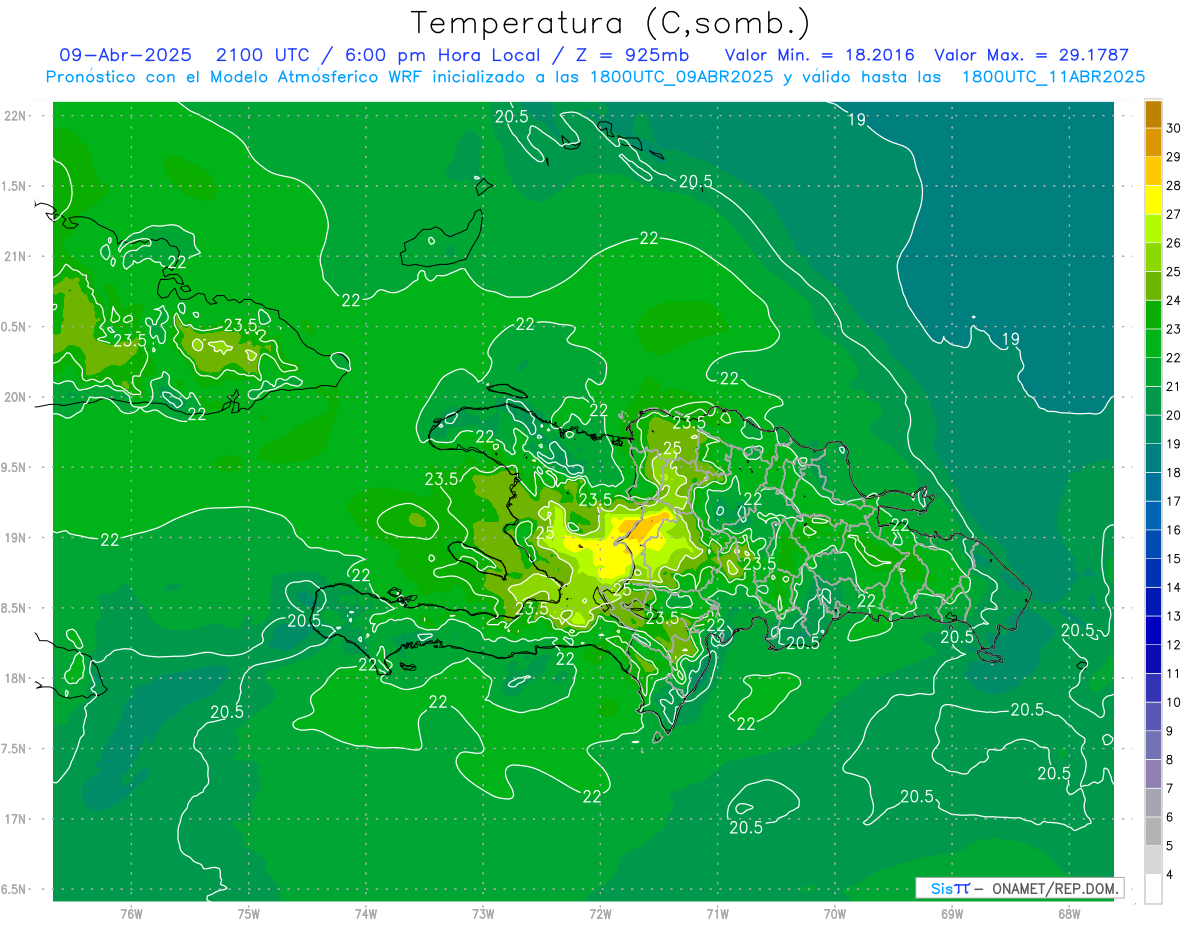This screenshot has height=927, width=1200.
Task: Click the '72W' longitude axis label
Action: 600,913
